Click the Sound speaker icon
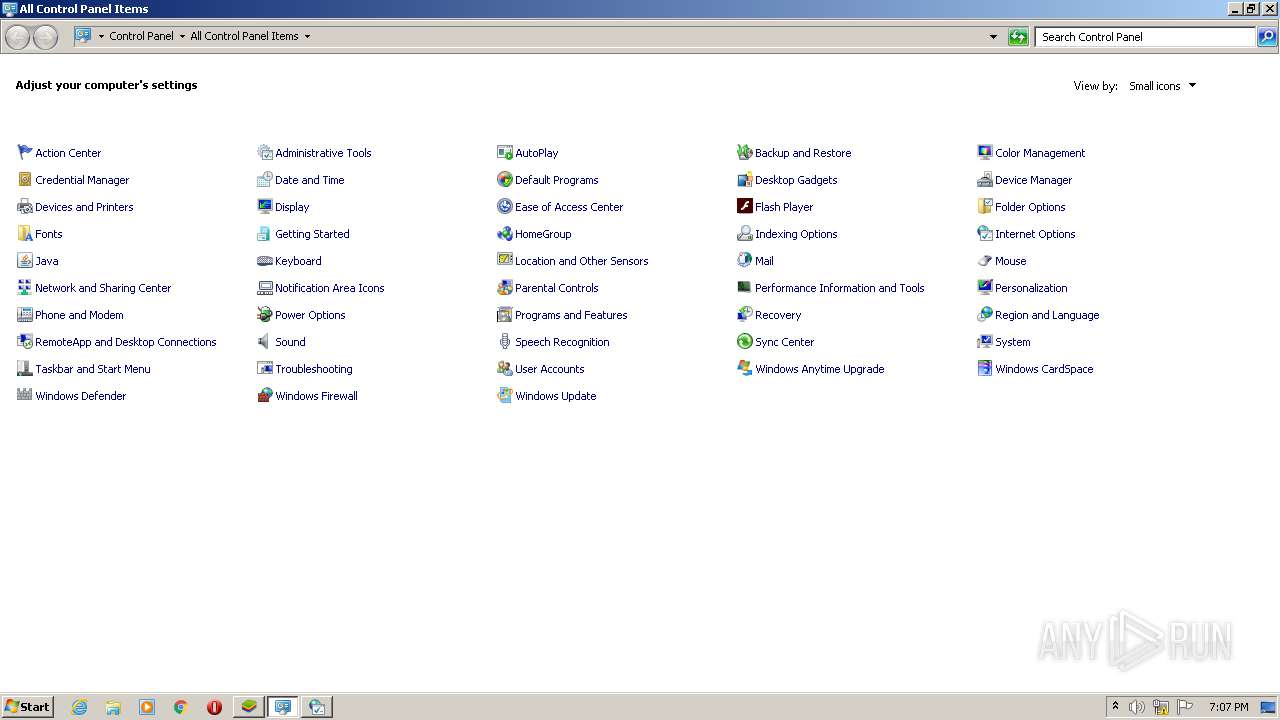1280x720 pixels. click(265, 341)
